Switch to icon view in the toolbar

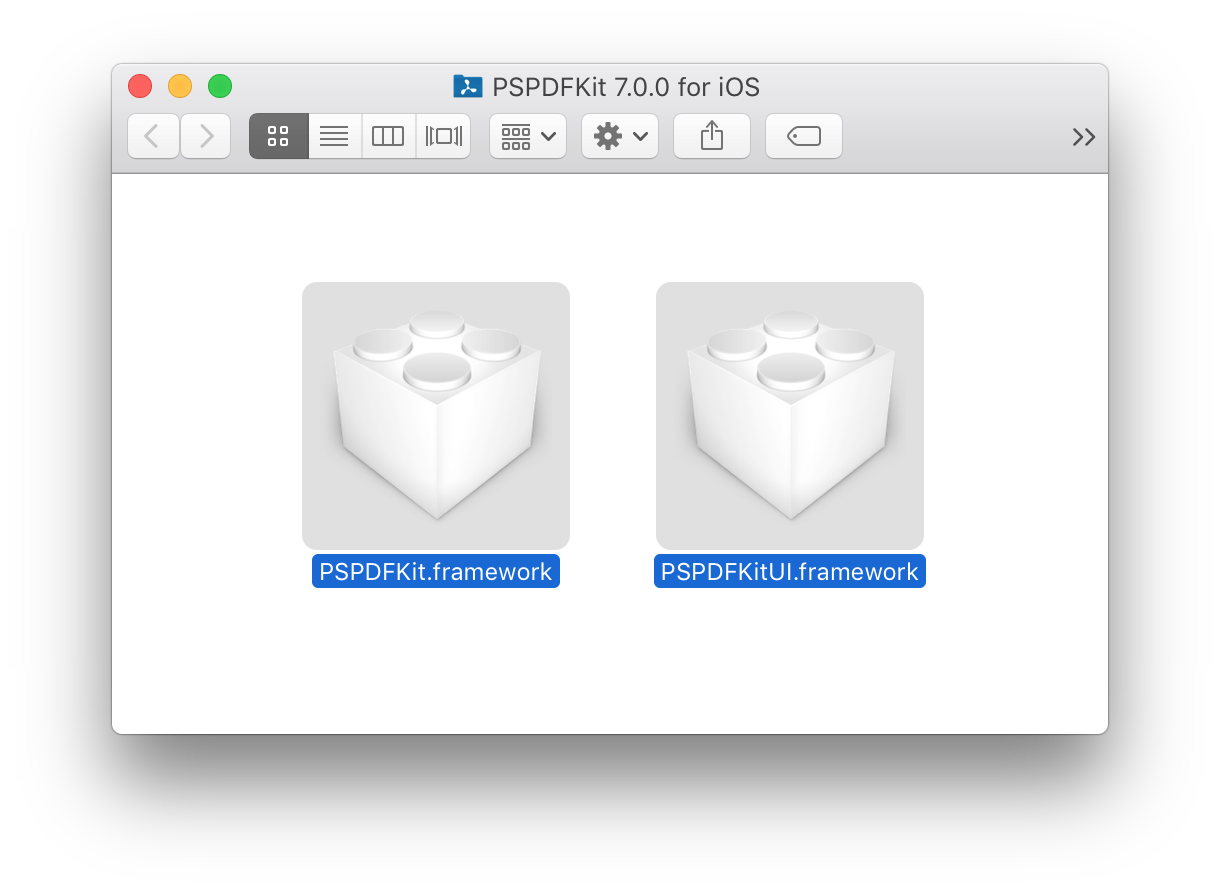(x=278, y=136)
